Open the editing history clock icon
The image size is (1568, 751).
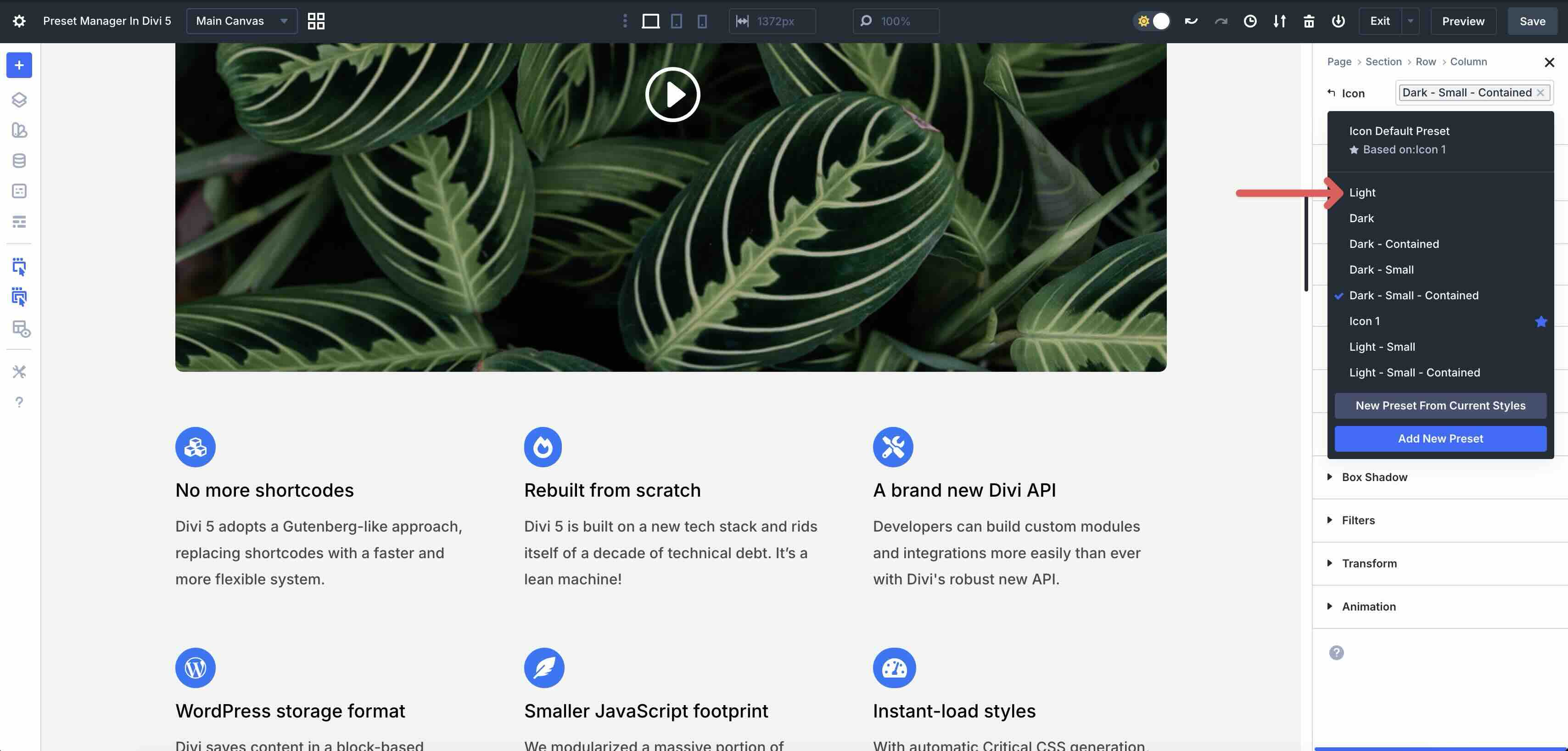[x=1249, y=21]
